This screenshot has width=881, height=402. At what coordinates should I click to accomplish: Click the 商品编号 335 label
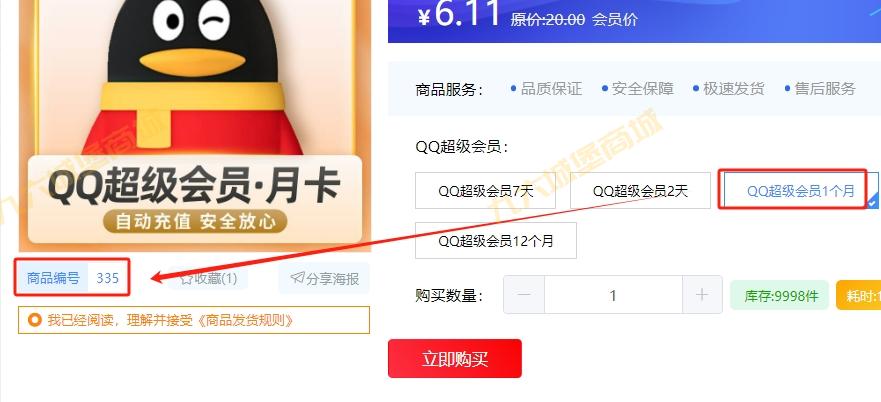click(x=72, y=278)
